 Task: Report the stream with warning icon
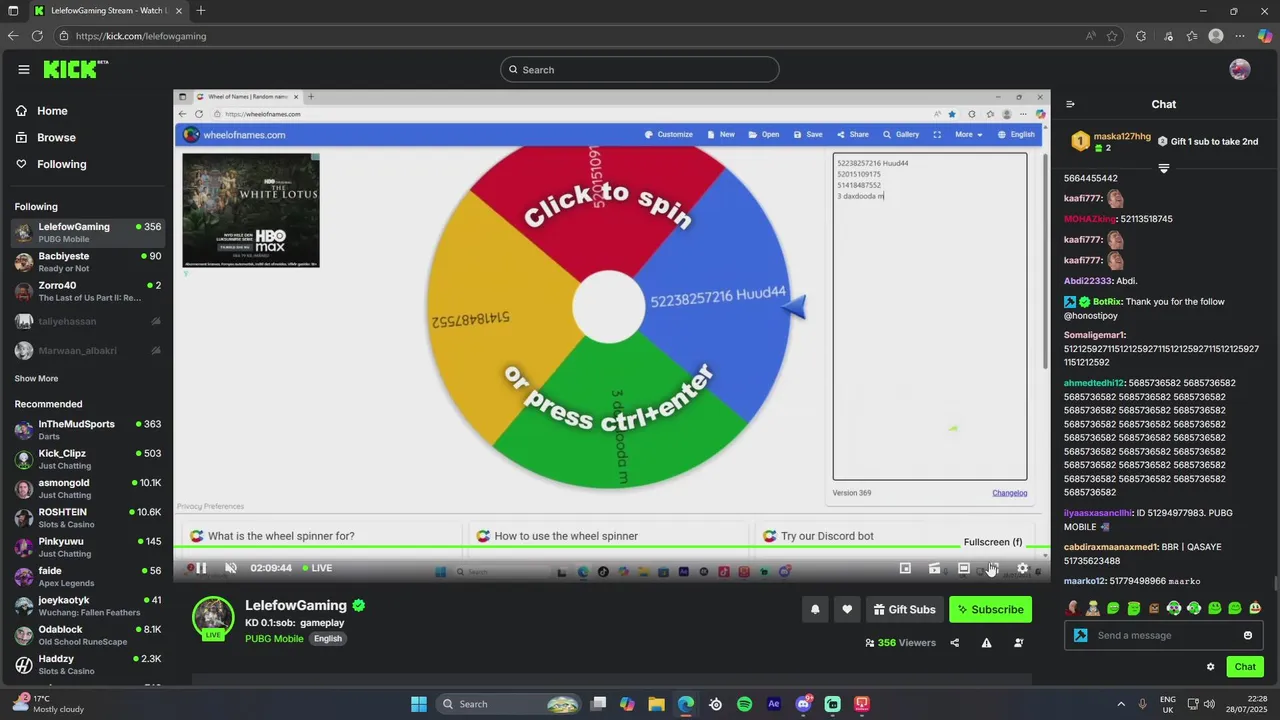986,643
